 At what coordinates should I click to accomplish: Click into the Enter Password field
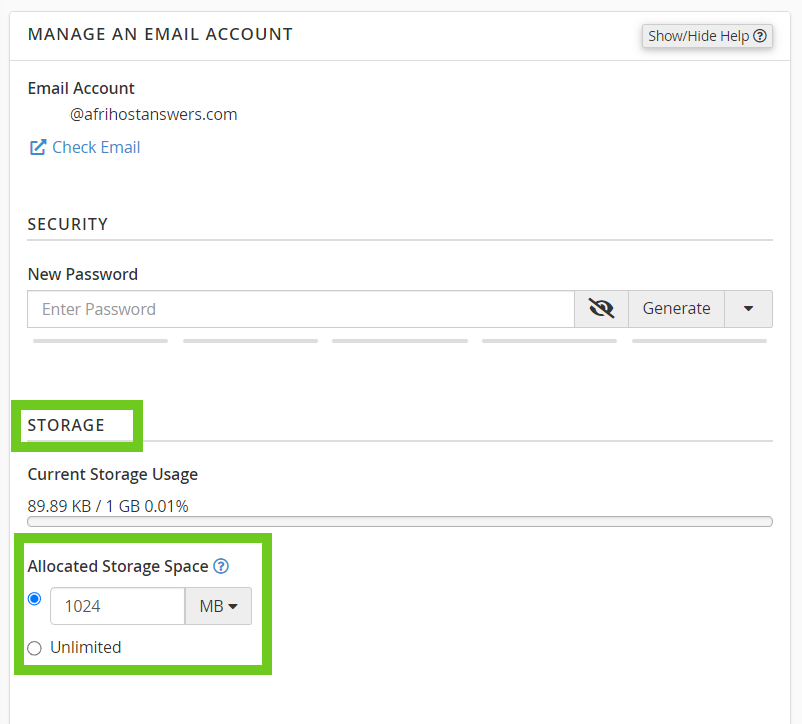coord(300,309)
